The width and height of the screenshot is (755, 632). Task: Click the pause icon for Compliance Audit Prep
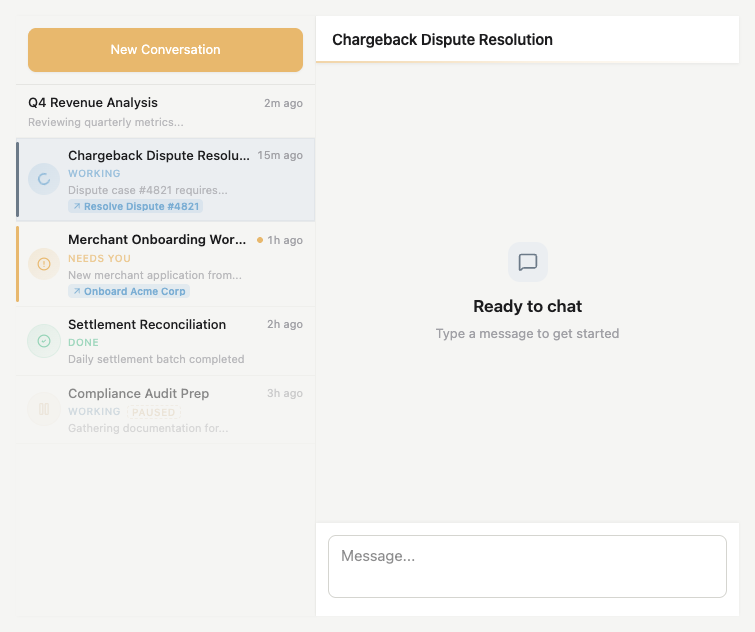[43, 409]
